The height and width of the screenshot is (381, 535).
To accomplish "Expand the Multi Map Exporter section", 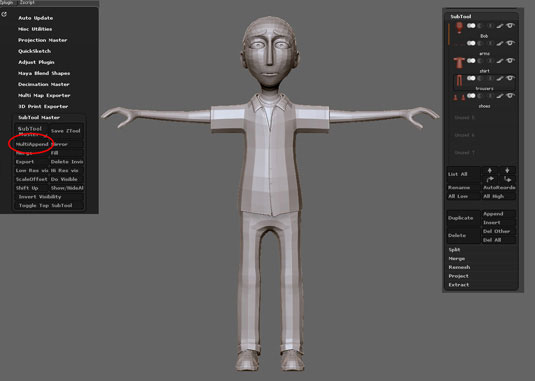I will click(44, 96).
